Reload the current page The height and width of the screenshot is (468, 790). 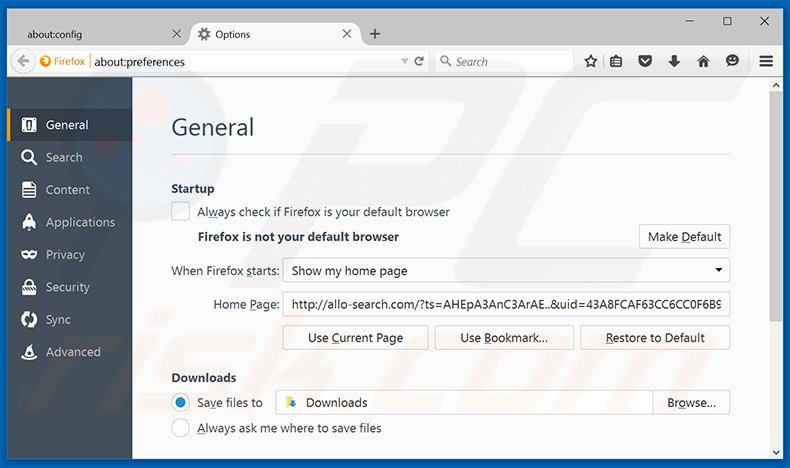(x=419, y=61)
